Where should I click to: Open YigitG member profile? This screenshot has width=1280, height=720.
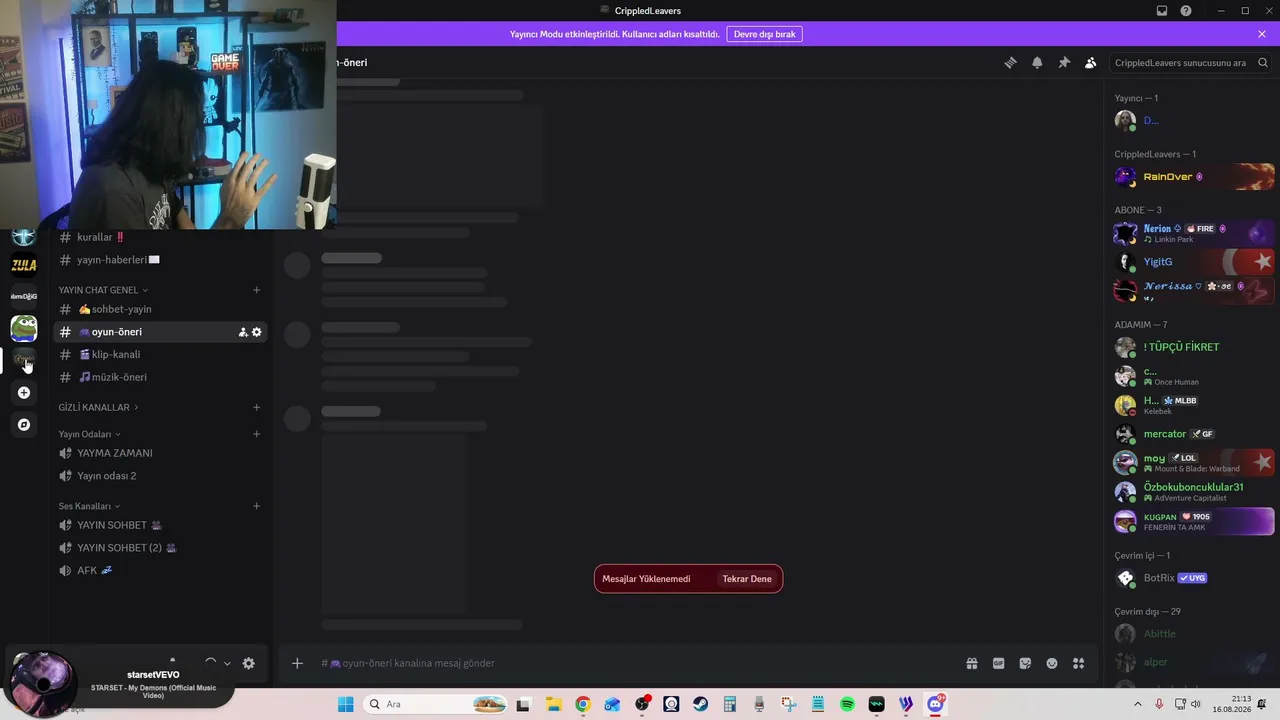pyautogui.click(x=1194, y=262)
